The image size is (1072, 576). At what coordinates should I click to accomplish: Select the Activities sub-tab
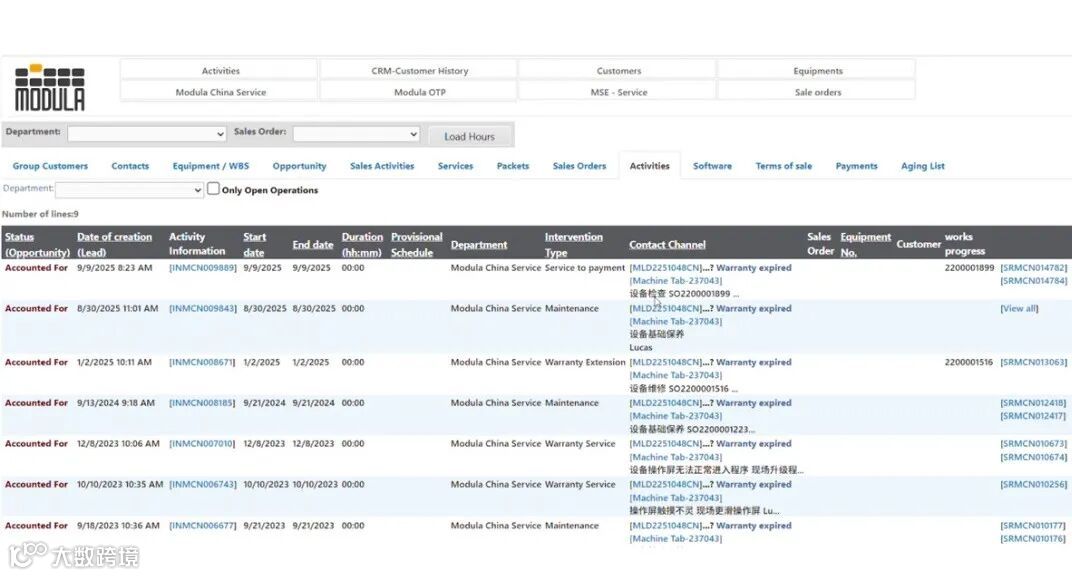[x=649, y=166]
